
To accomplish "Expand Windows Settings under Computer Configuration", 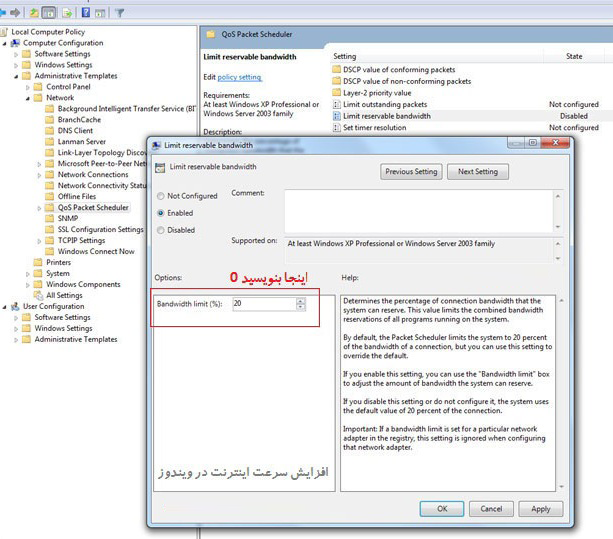I will [x=16, y=65].
